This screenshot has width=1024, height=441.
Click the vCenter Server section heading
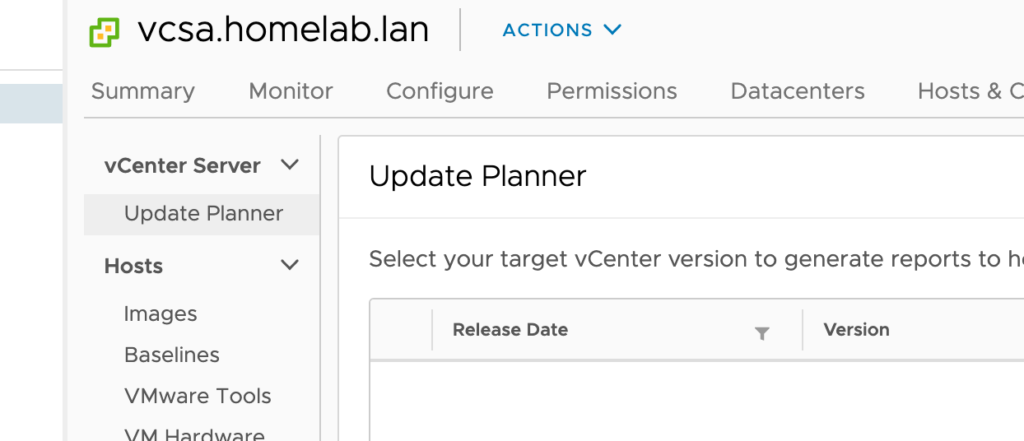pos(182,166)
